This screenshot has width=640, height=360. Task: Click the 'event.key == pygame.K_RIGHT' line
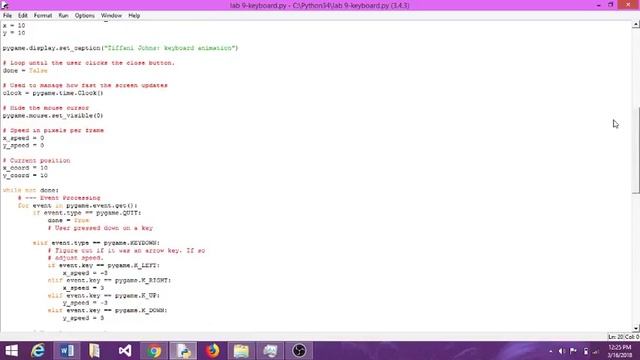tap(109, 280)
